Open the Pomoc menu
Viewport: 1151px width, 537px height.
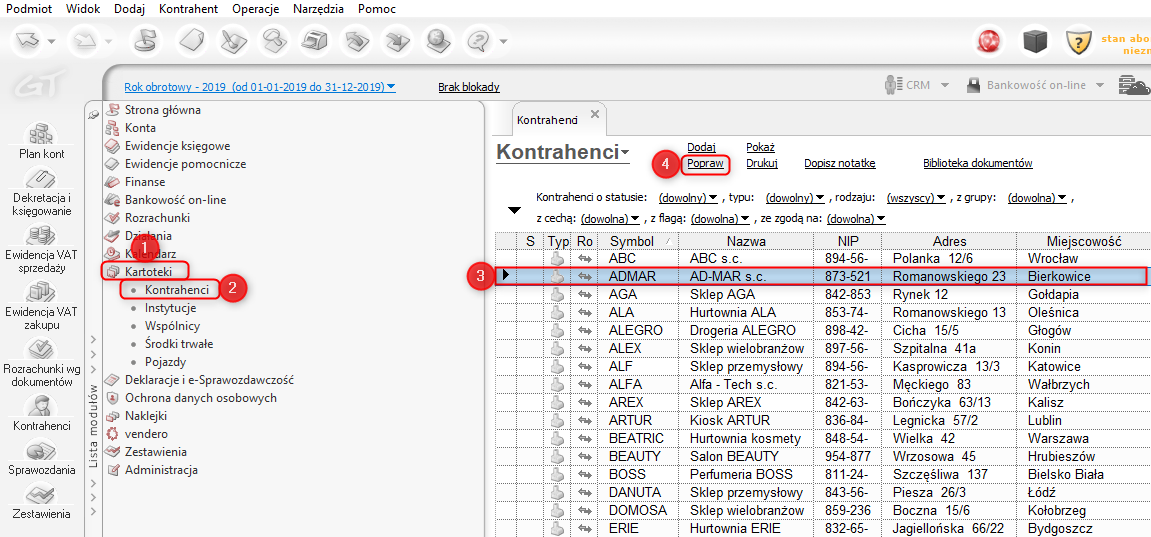click(377, 9)
